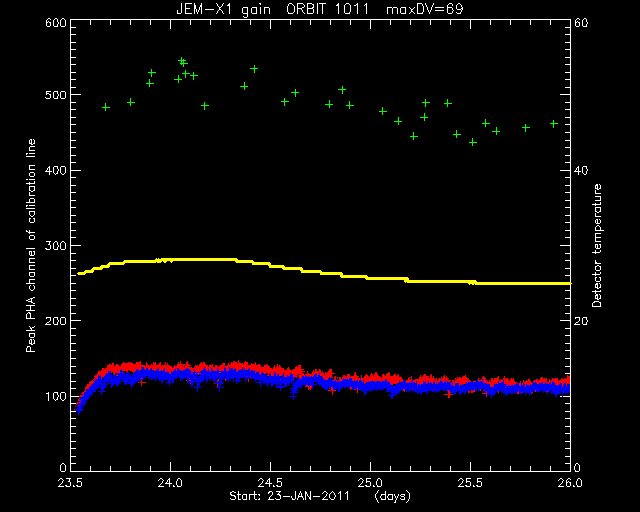Click the 24.5 tick label on x-axis
Image resolution: width=640 pixels, height=512 pixels.
point(271,483)
